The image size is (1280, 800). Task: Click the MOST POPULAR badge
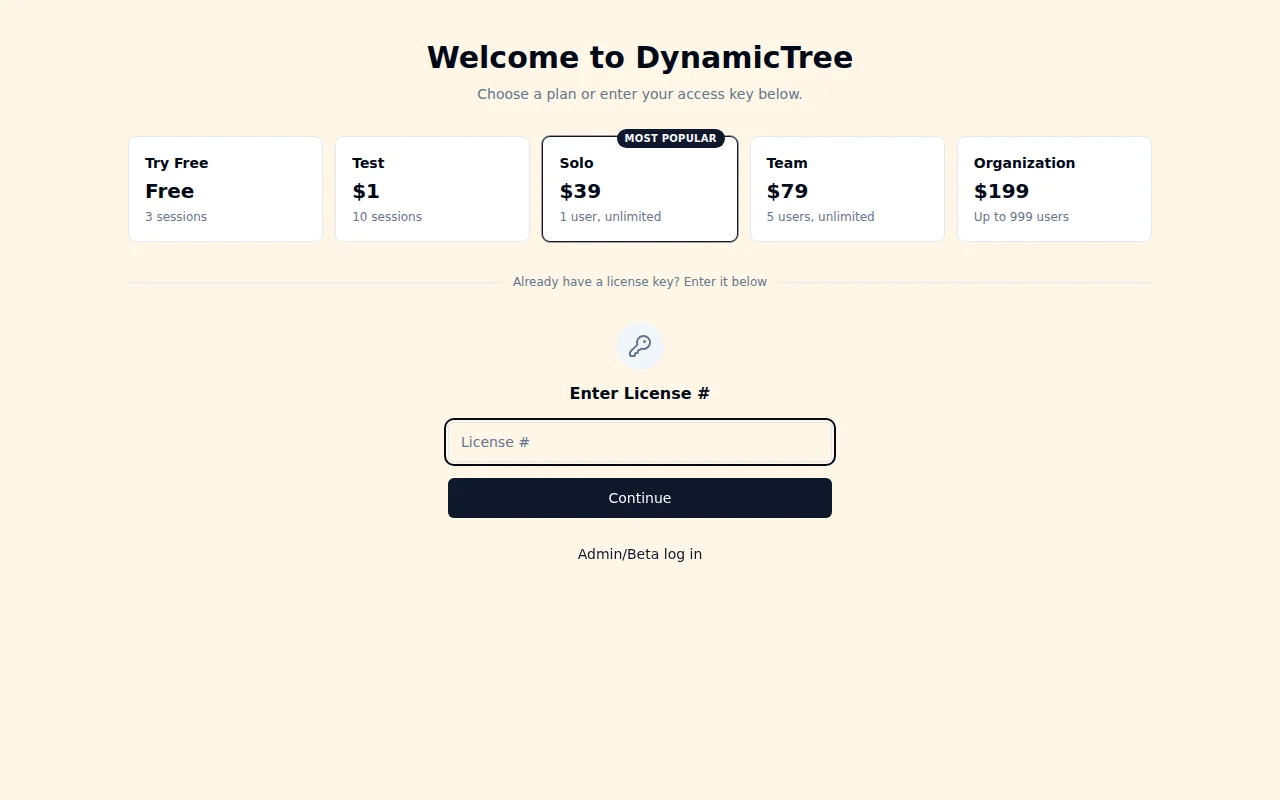point(670,138)
